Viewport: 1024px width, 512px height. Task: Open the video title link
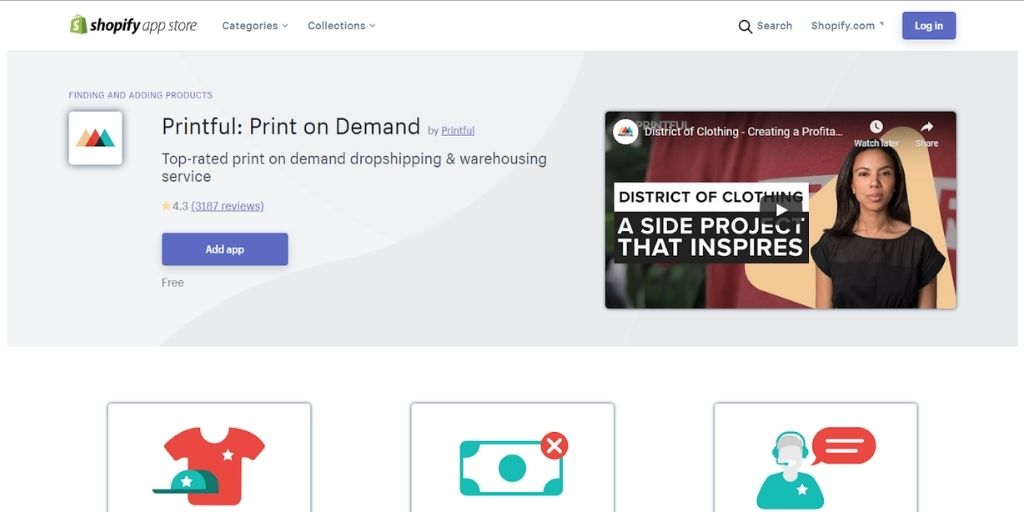coord(743,131)
